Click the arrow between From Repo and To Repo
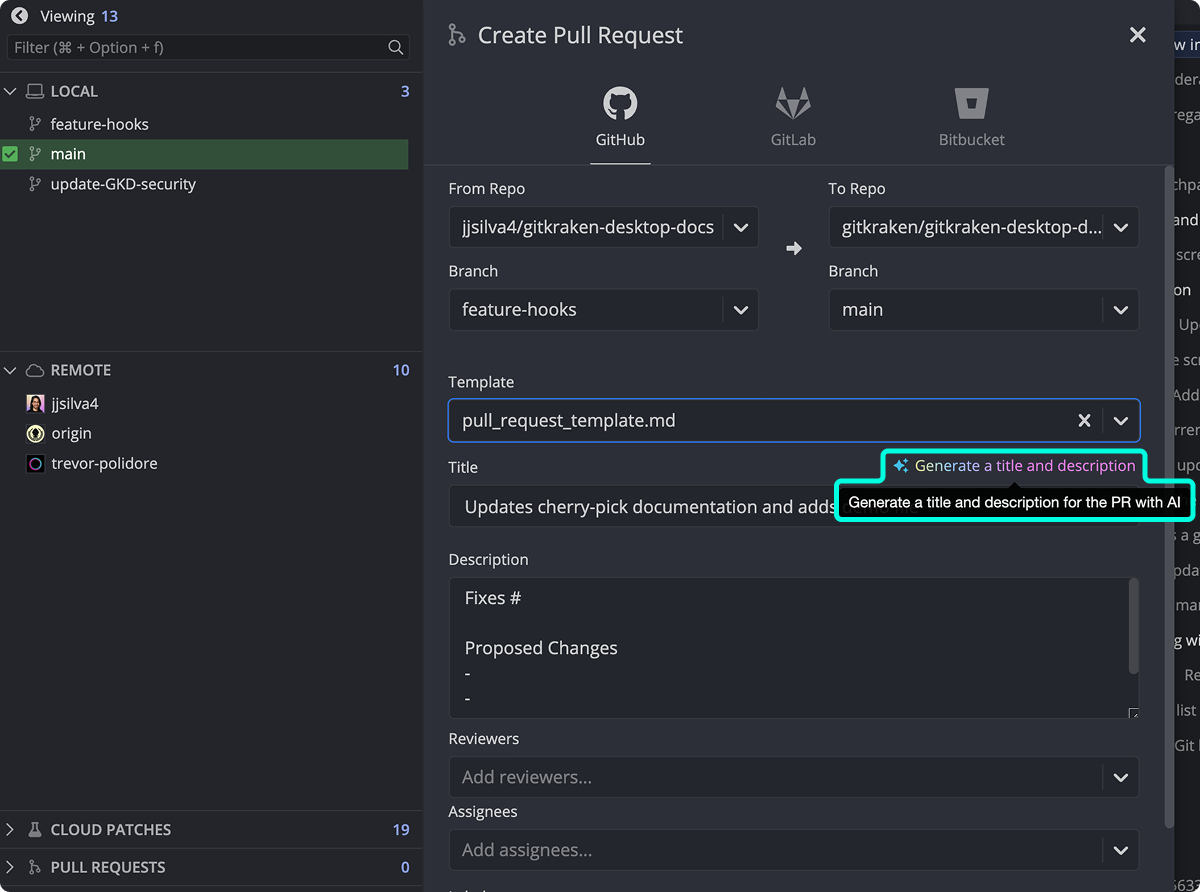The height and width of the screenshot is (892, 1200). click(793, 248)
